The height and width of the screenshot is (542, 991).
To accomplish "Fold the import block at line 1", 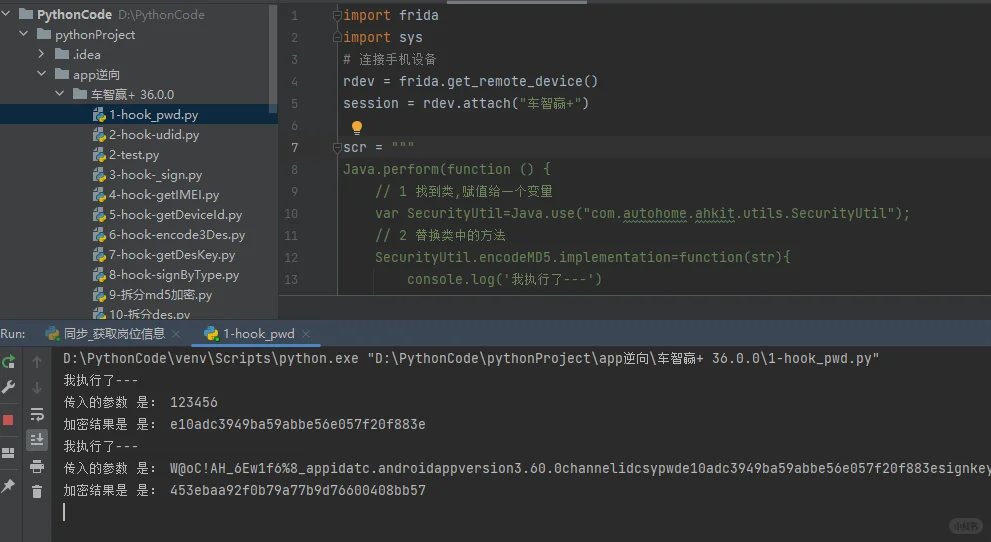I will point(337,15).
